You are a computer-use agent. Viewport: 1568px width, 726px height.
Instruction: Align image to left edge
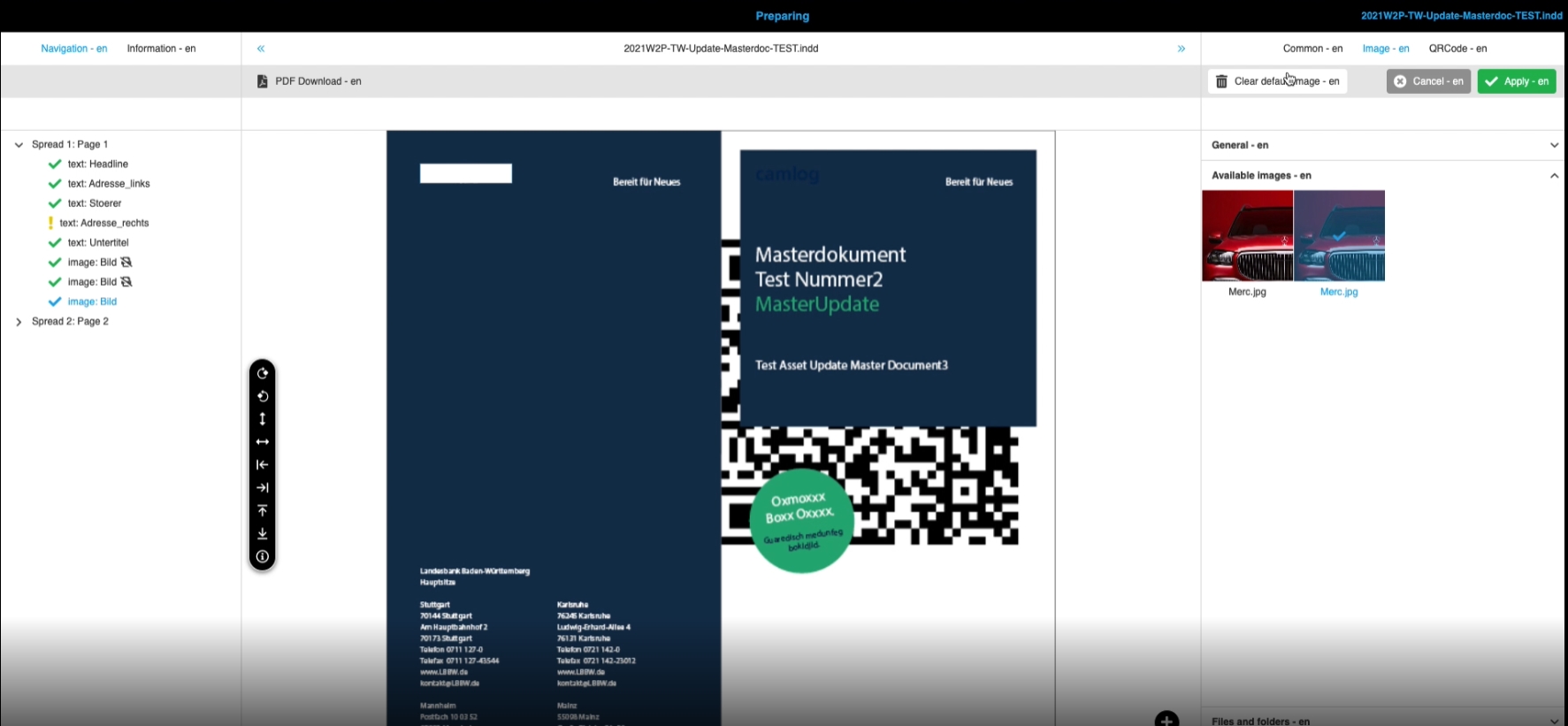(x=263, y=465)
